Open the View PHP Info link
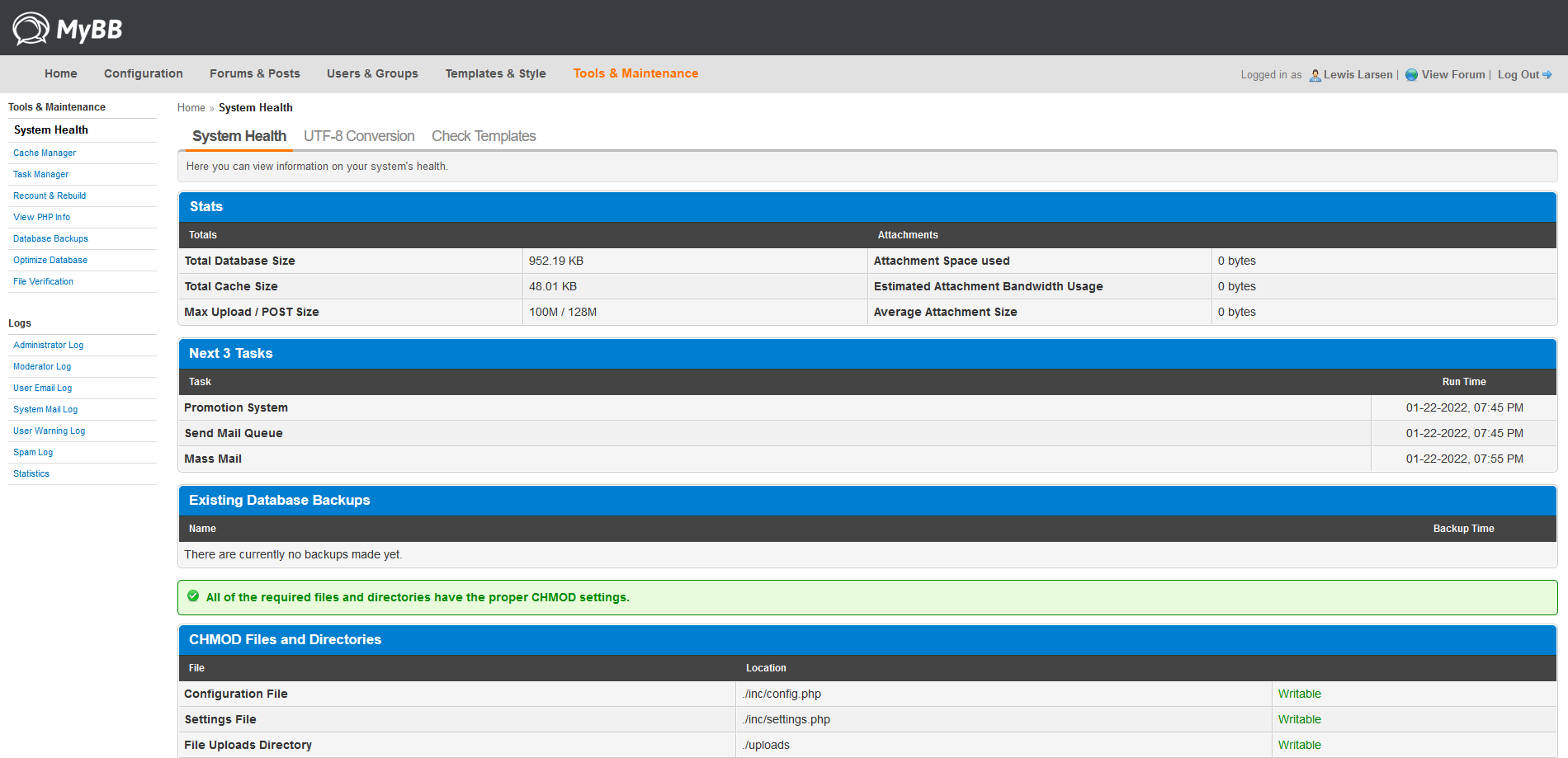1568x758 pixels. pos(41,218)
